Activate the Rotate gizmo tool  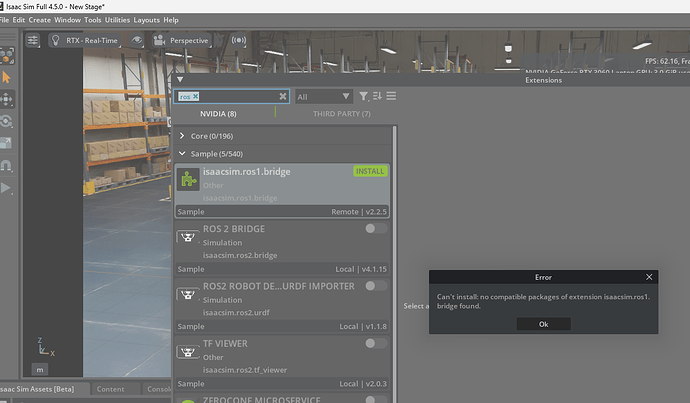pos(7,121)
